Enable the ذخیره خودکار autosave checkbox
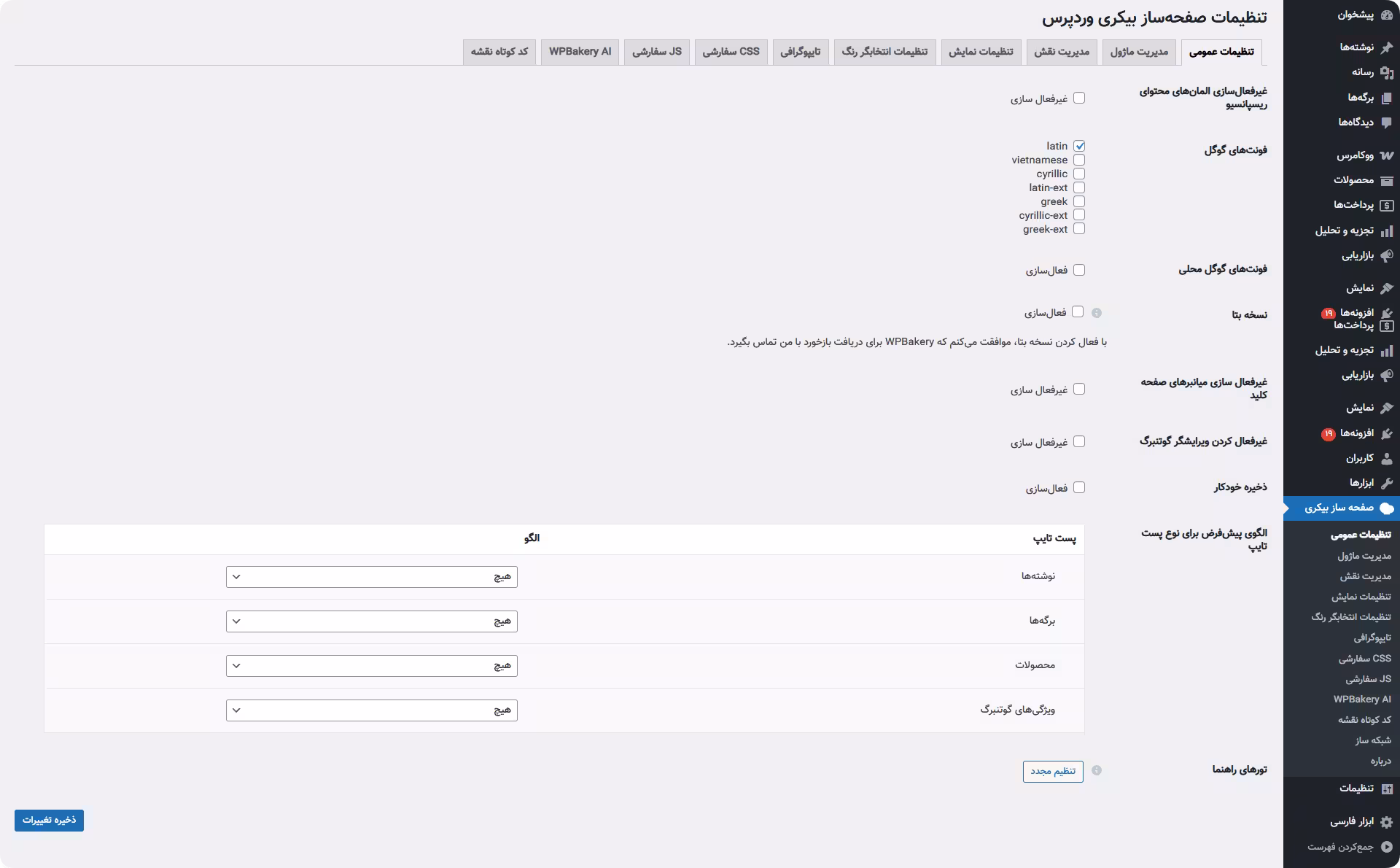The width and height of the screenshot is (1400, 868). [x=1079, y=487]
